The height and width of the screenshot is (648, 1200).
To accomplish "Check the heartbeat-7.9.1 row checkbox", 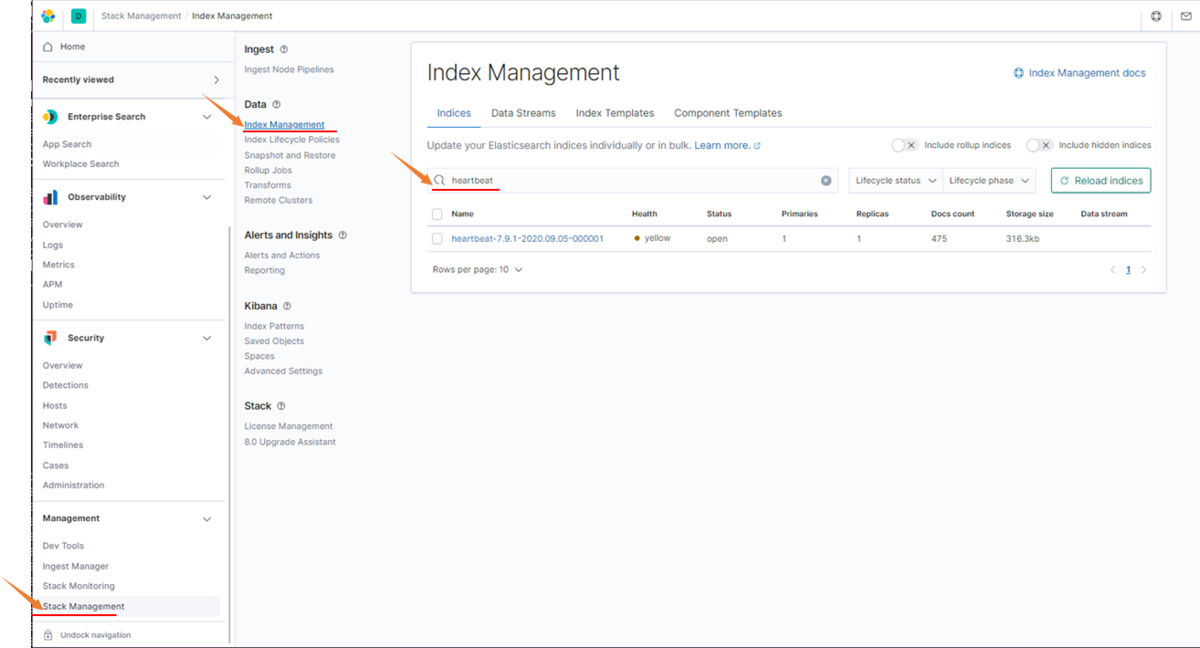I will (437, 239).
